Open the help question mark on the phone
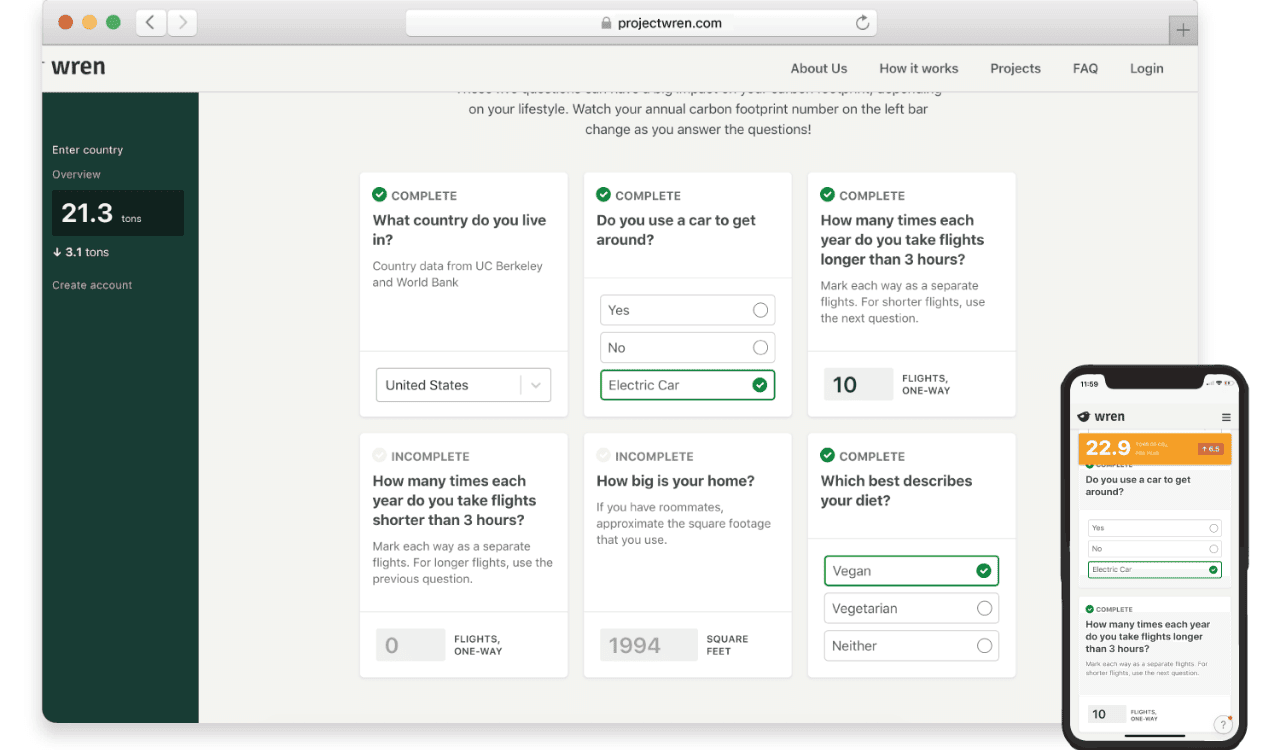The width and height of the screenshot is (1280, 750). pyautogui.click(x=1222, y=724)
